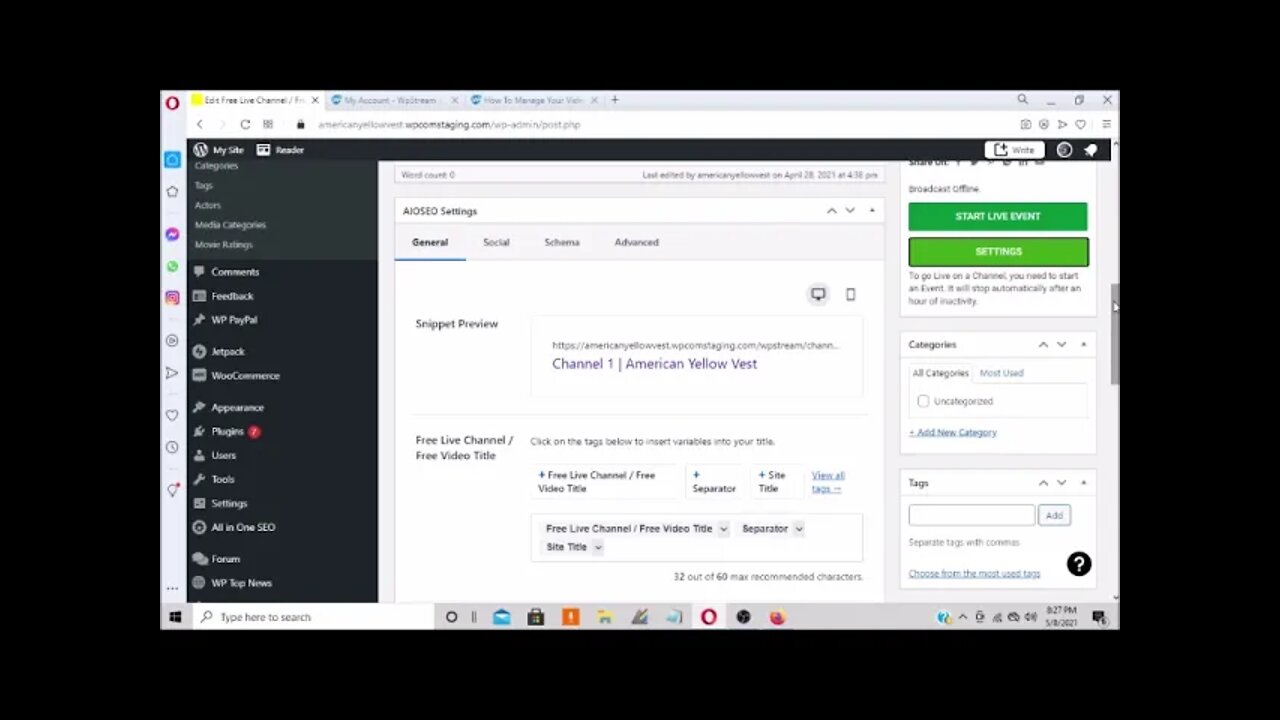Open Choose from the most used tags link
The height and width of the screenshot is (720, 1280).
coord(974,574)
